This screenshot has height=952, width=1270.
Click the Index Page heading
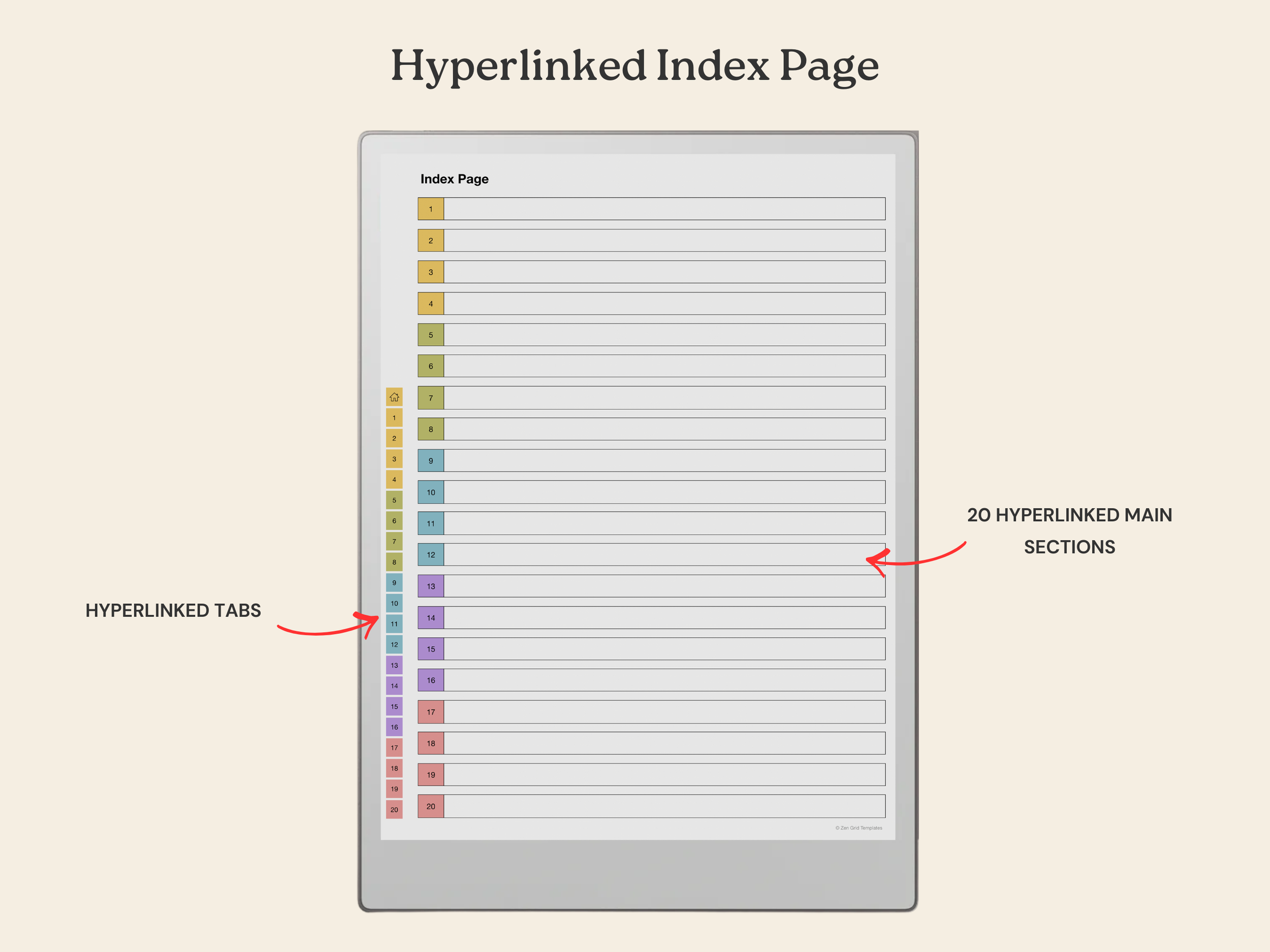click(454, 179)
